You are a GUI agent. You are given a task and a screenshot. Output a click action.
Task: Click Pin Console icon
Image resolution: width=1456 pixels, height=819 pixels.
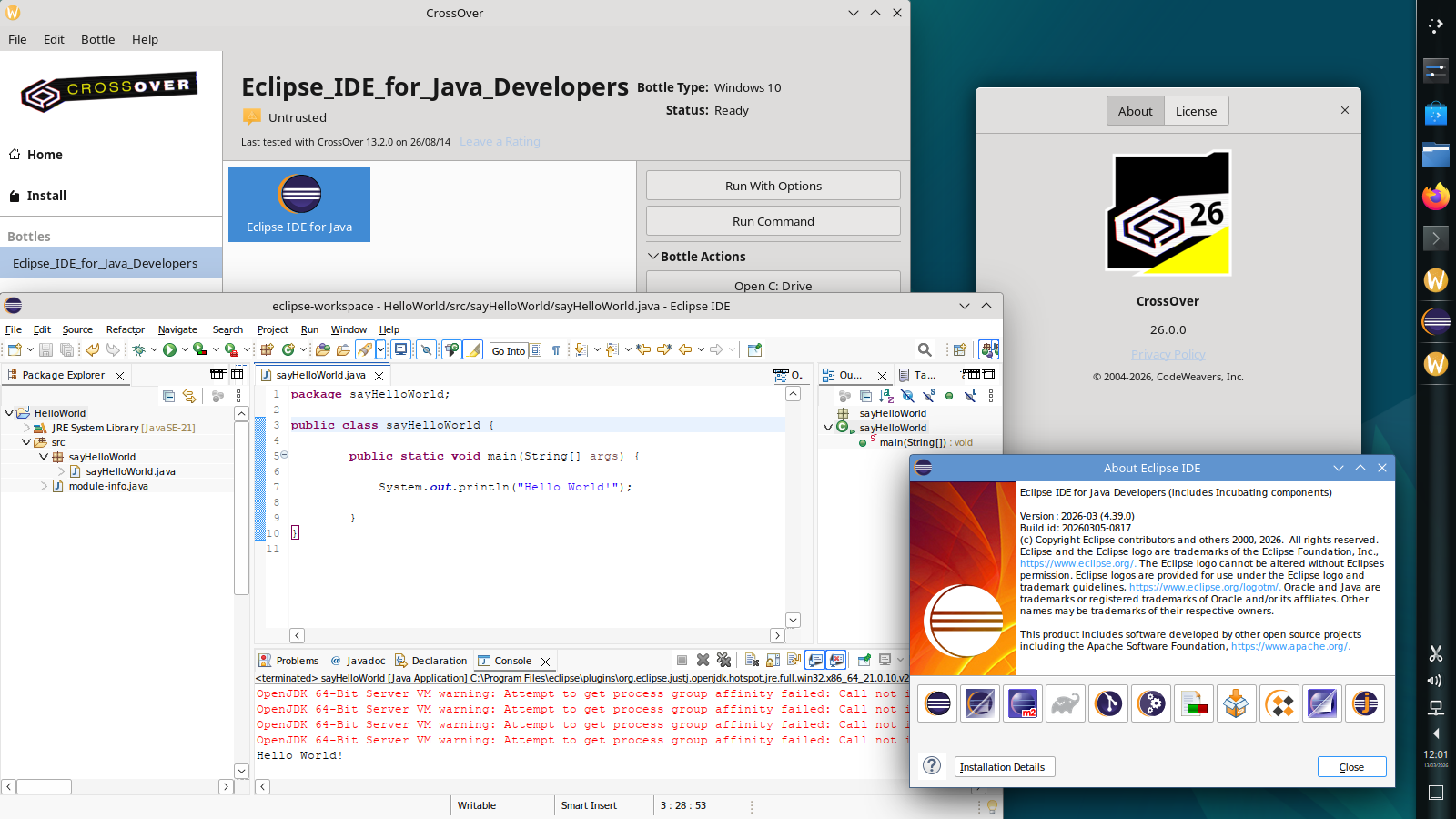[864, 660]
